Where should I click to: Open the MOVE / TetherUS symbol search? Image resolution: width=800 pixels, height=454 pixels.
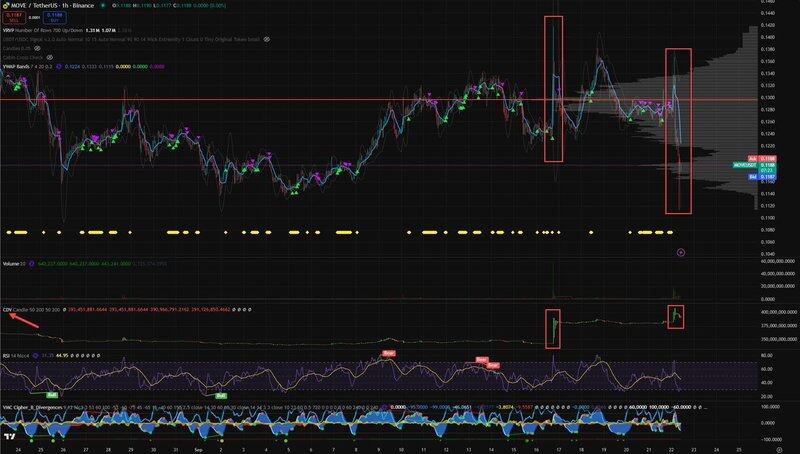click(52, 5)
